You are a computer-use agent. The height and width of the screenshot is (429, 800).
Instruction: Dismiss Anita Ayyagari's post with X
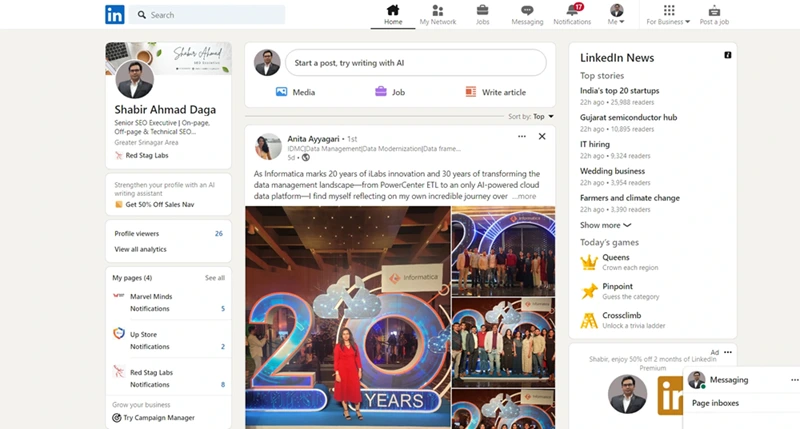[542, 136]
